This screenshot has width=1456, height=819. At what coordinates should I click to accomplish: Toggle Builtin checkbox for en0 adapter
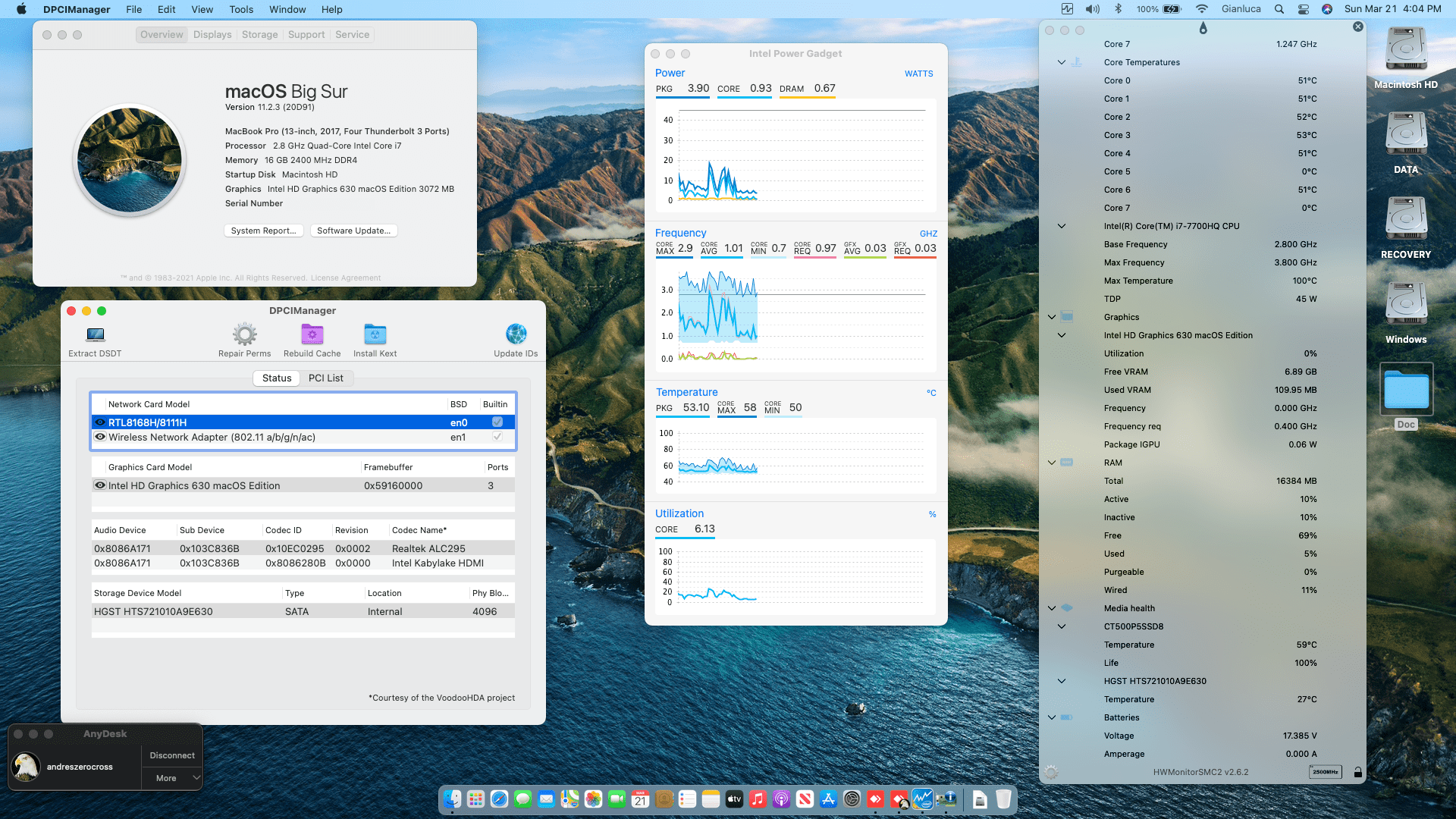click(497, 422)
